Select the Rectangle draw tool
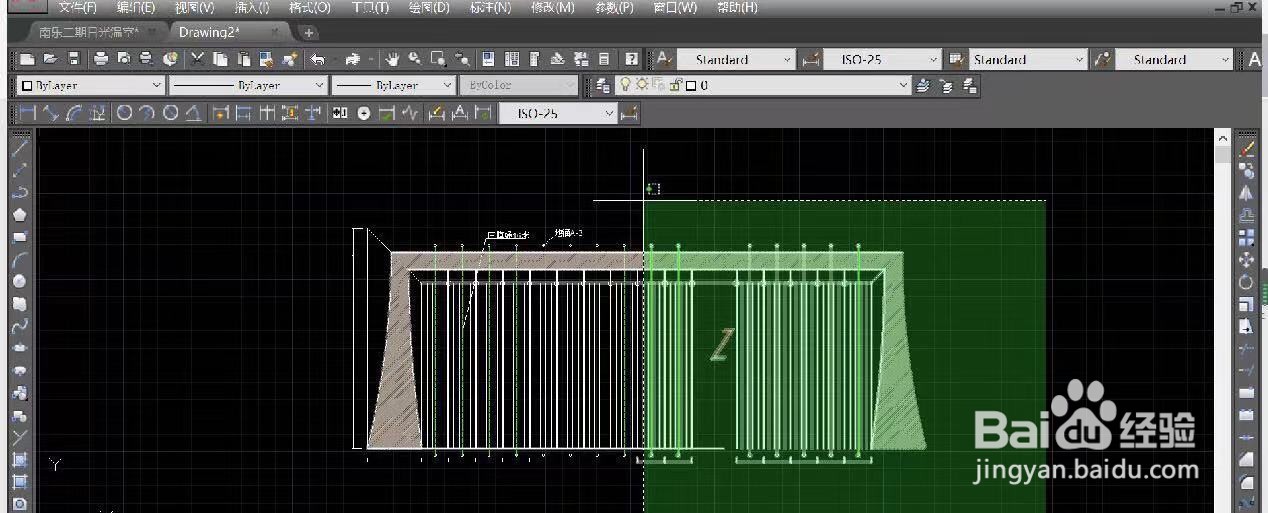Viewport: 1268px width, 513px height. (19, 237)
